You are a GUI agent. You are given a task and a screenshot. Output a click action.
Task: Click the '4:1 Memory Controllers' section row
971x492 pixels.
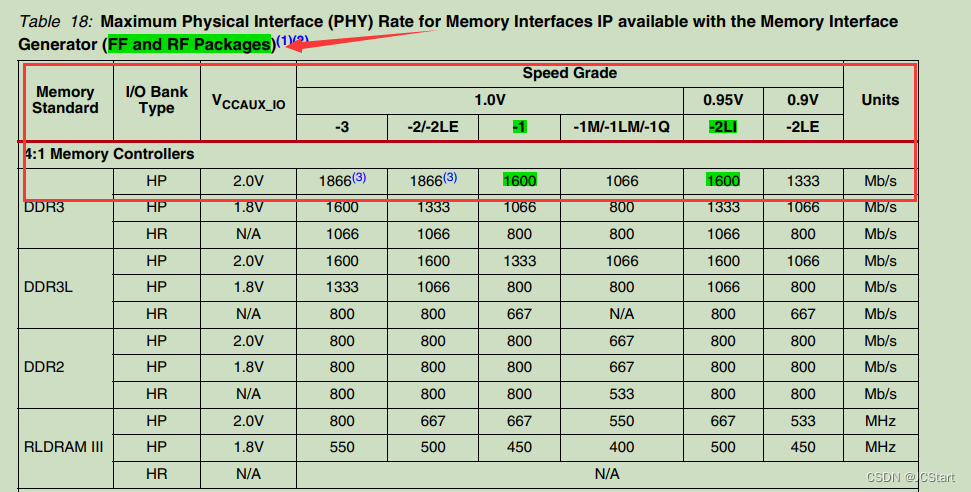click(468, 154)
